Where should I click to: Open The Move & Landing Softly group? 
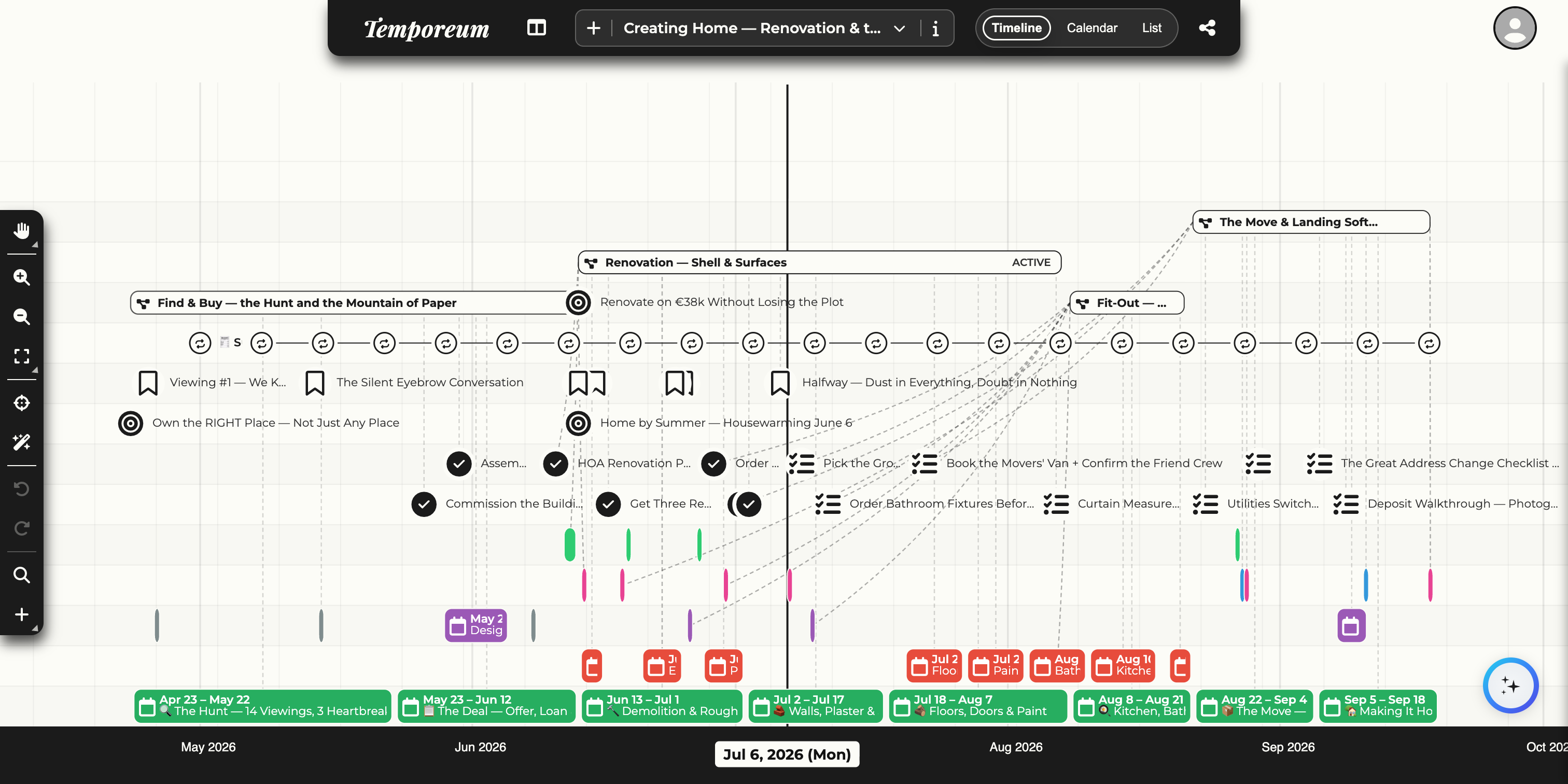(1311, 222)
